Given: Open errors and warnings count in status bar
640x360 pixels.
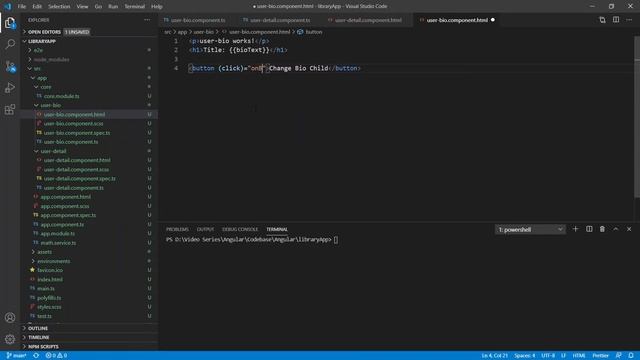Looking at the screenshot, I should point(56,356).
